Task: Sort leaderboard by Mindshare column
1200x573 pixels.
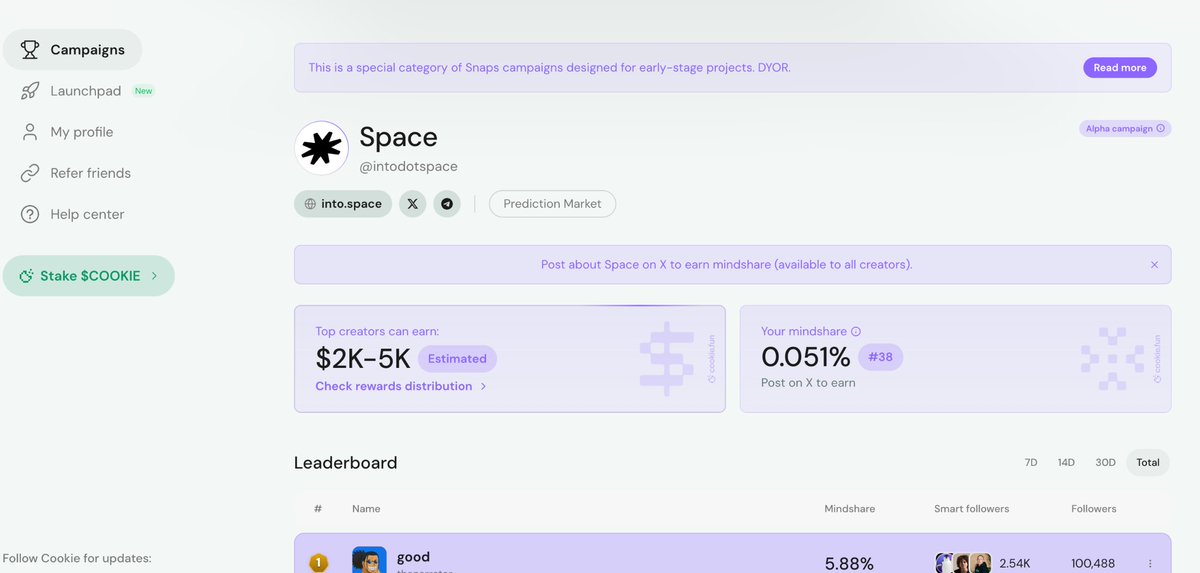Action: click(849, 509)
